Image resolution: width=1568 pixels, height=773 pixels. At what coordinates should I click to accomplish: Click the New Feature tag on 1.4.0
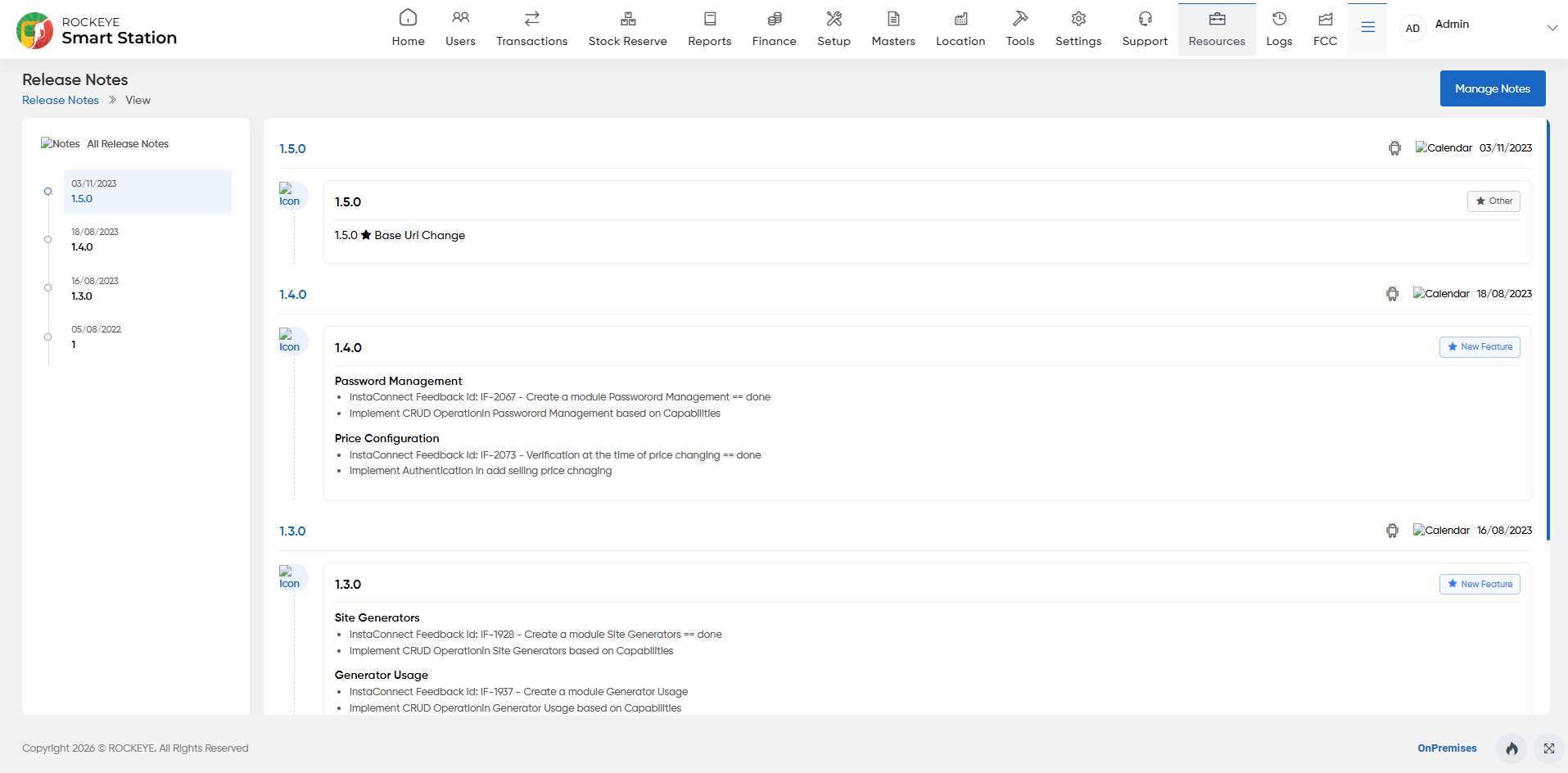click(x=1480, y=347)
